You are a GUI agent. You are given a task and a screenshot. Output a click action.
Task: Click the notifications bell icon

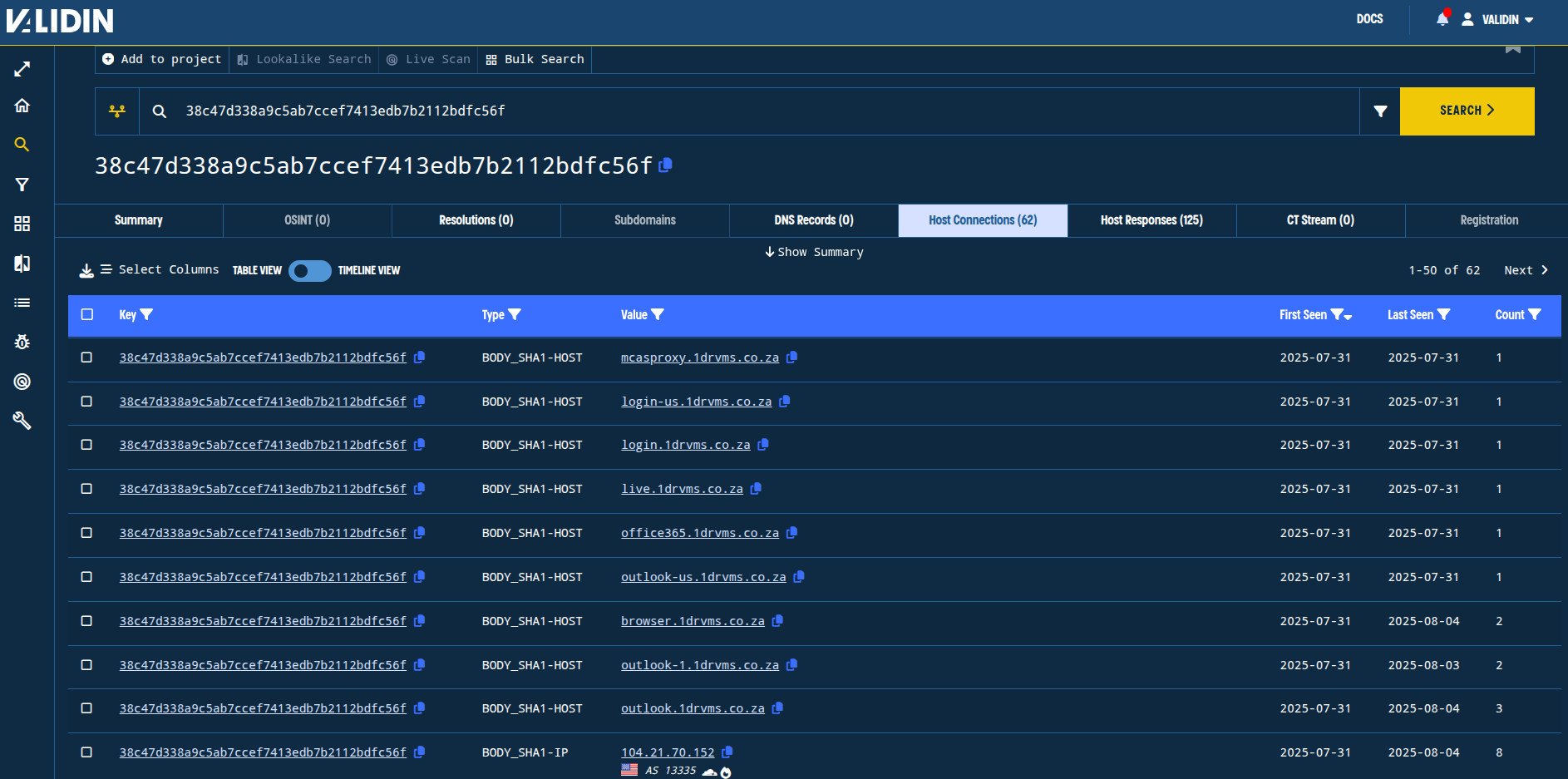coord(1442,19)
